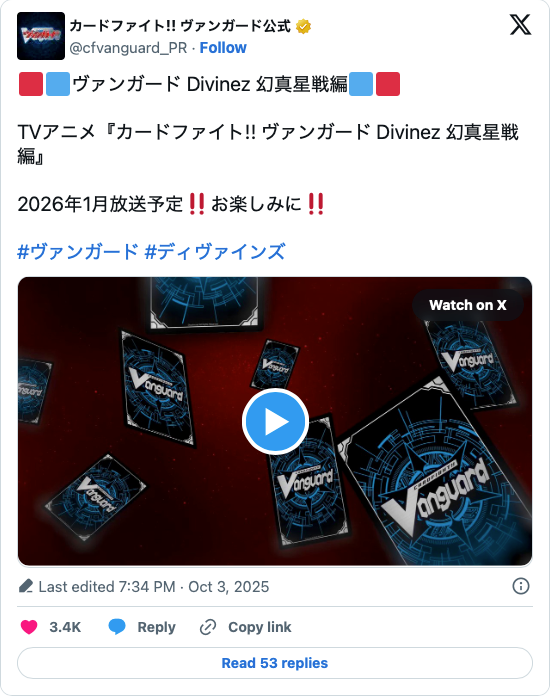Viewport: 550px width, 696px height.
Task: Click the blue reply bubble icon
Action: (x=117, y=627)
